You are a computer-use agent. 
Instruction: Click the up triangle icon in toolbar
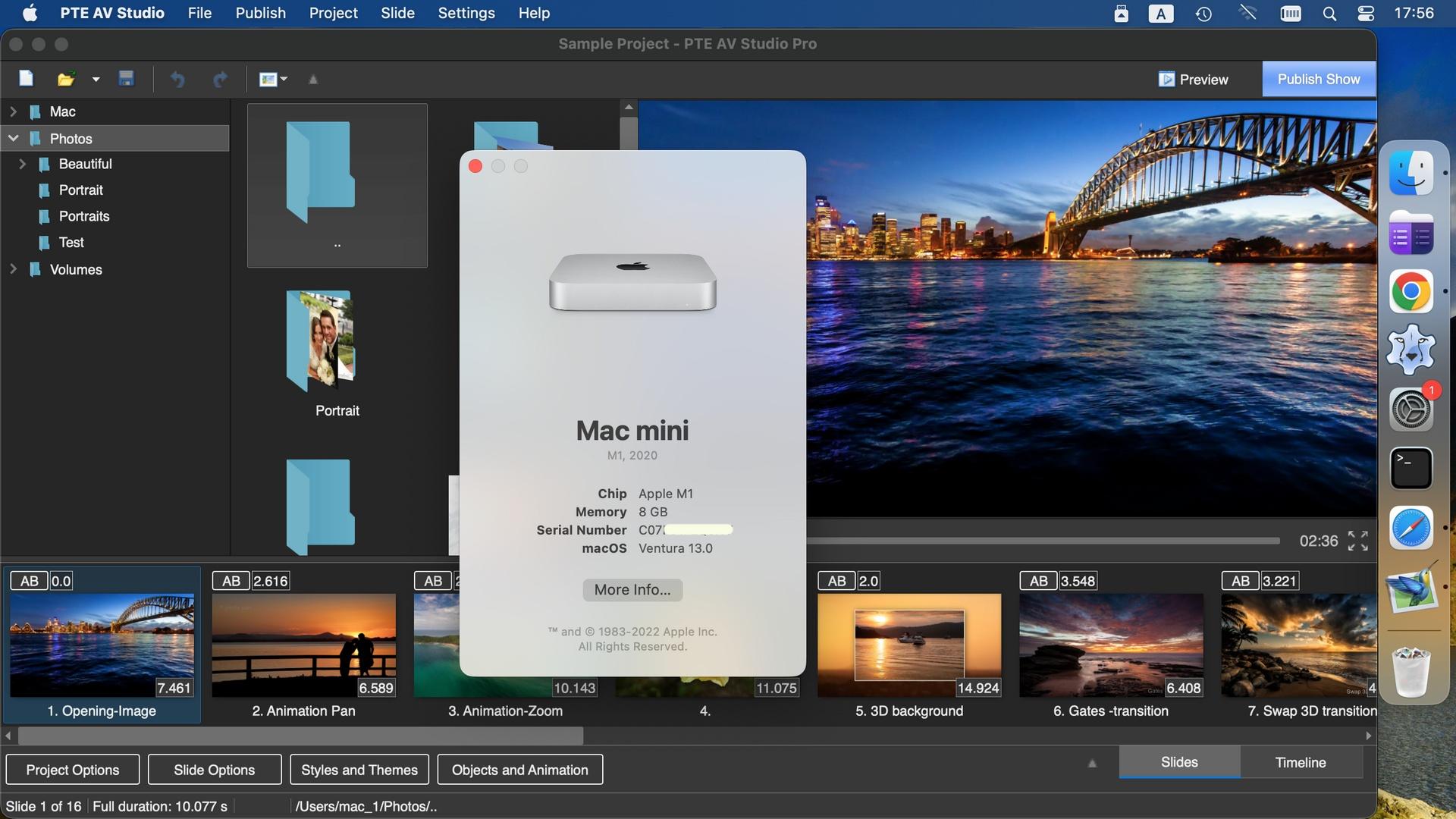pyautogui.click(x=313, y=79)
